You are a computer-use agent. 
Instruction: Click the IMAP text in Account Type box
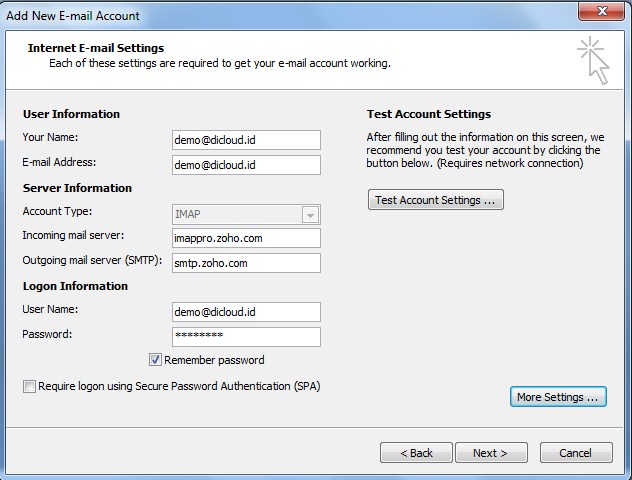(x=190, y=214)
